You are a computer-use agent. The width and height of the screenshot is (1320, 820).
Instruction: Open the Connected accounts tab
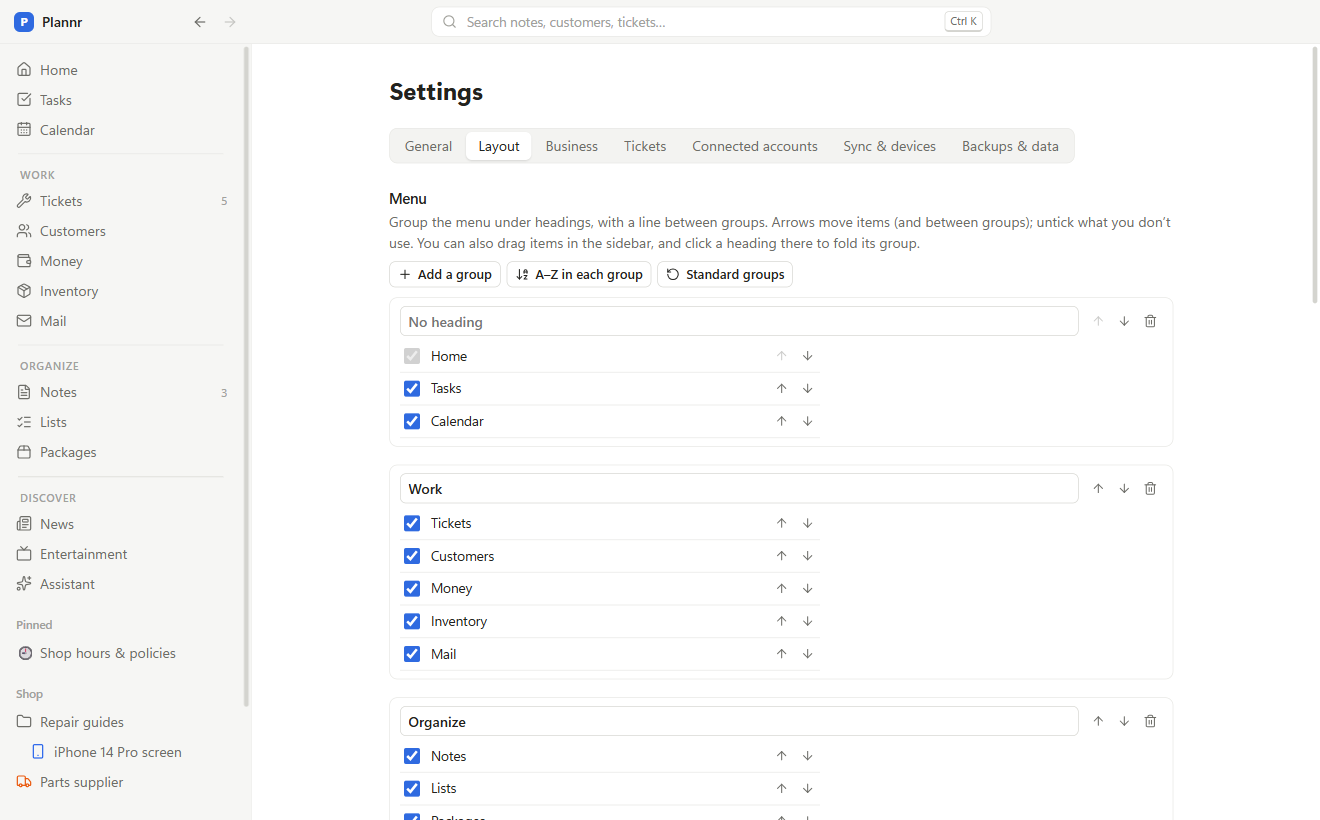[x=755, y=146]
